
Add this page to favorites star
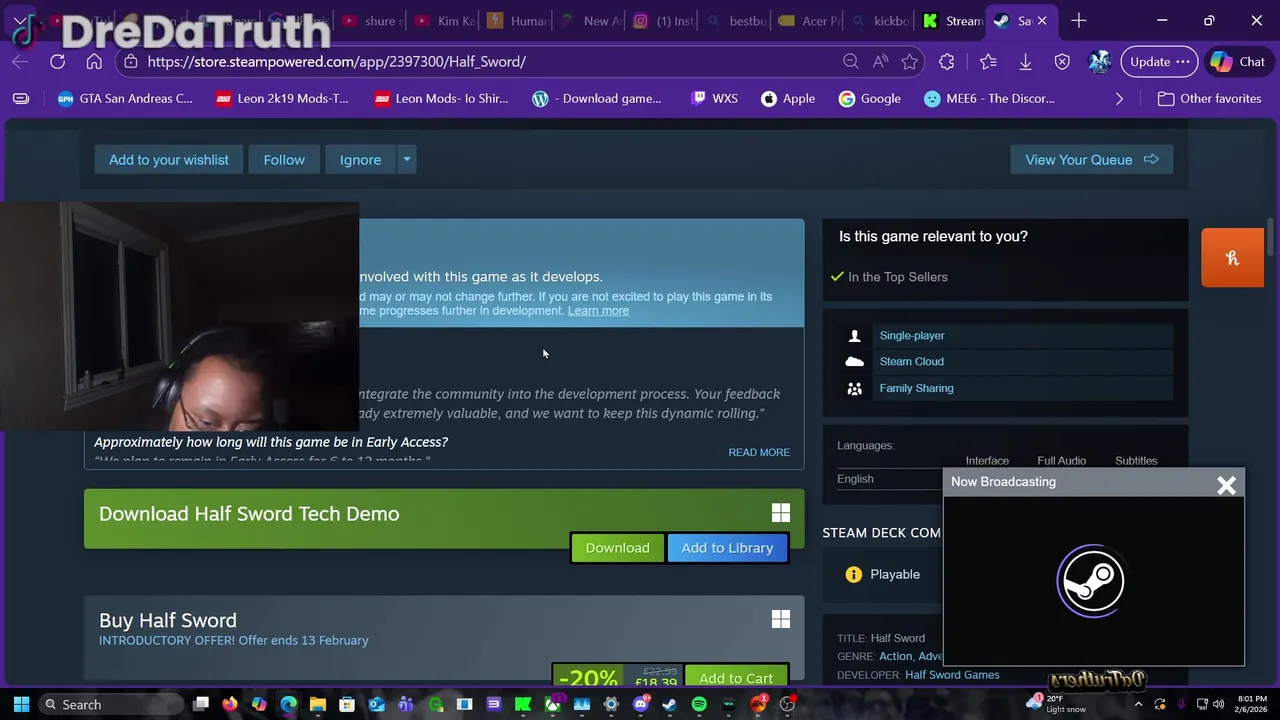click(909, 62)
